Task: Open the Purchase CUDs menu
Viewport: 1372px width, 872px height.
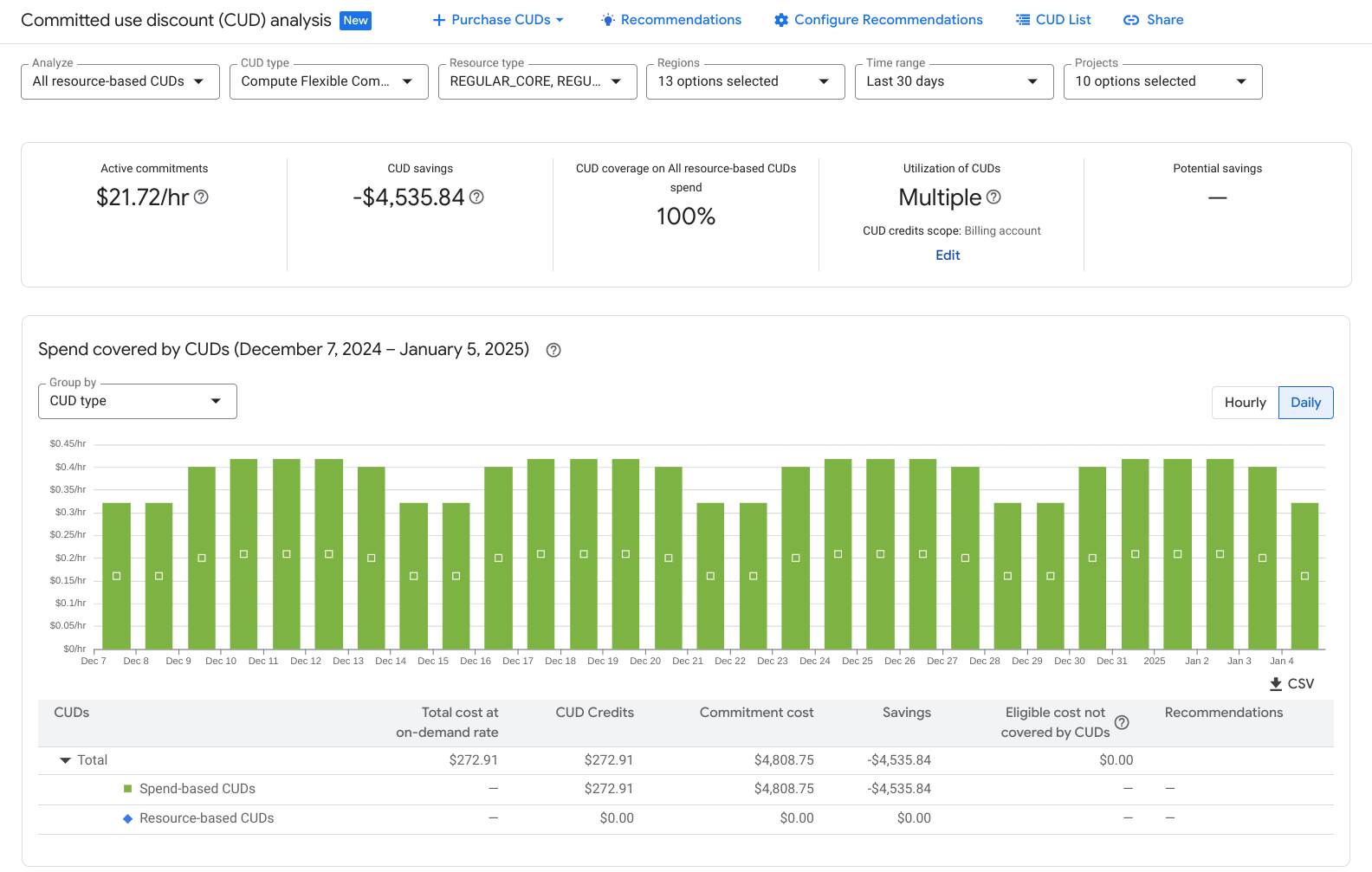Action: (499, 20)
